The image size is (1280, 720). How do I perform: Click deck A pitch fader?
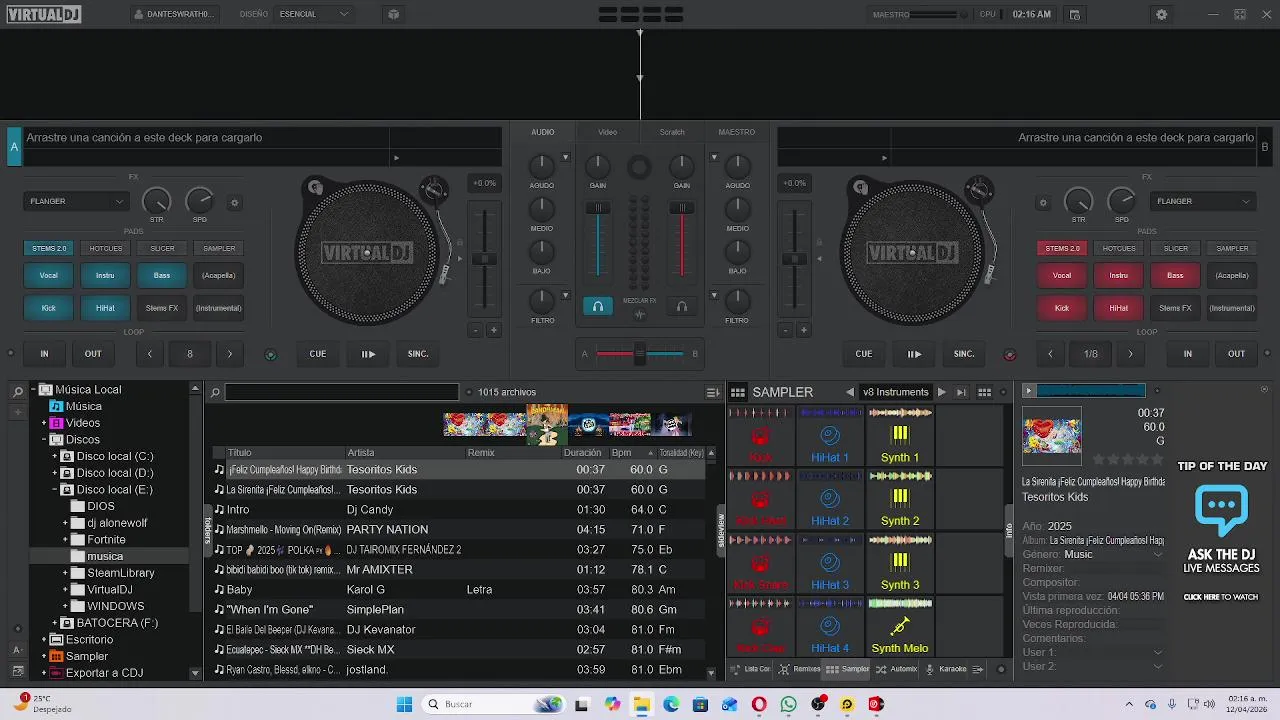[485, 259]
